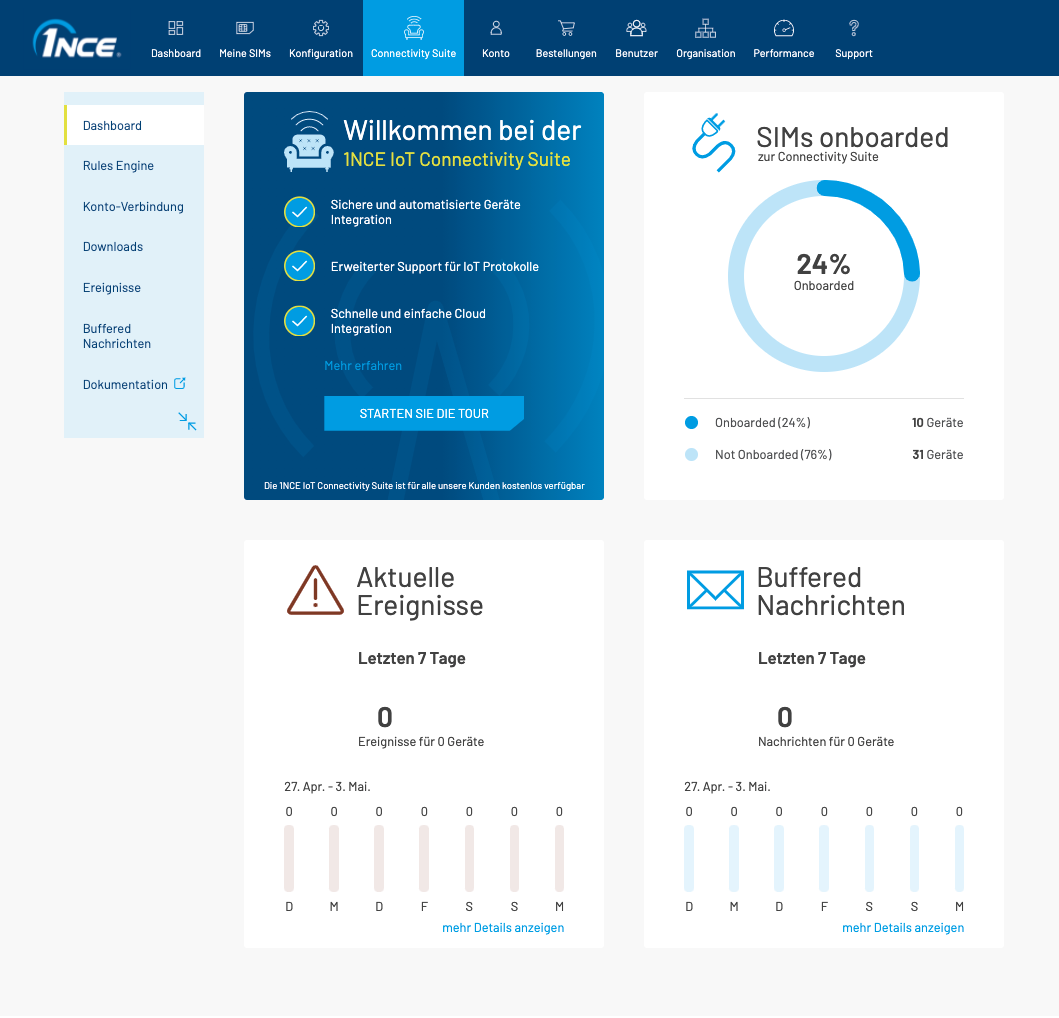The image size is (1059, 1018).
Task: Click the 31 Geräte value
Action: pyautogui.click(x=937, y=455)
